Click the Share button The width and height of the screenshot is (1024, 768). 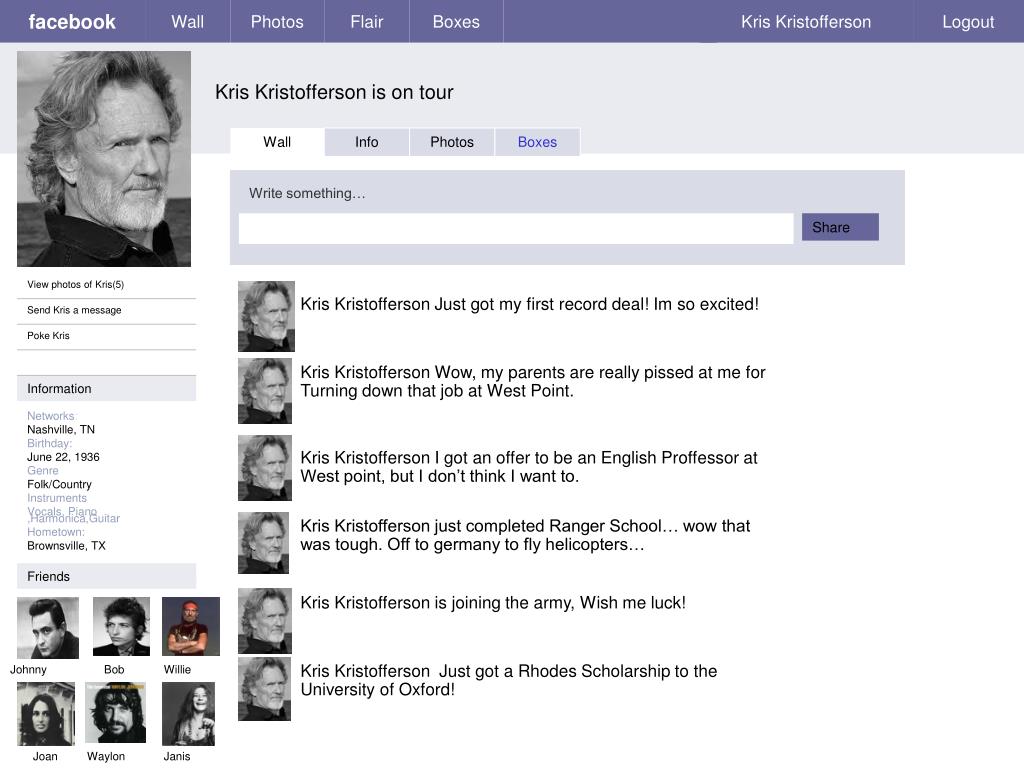click(x=840, y=227)
